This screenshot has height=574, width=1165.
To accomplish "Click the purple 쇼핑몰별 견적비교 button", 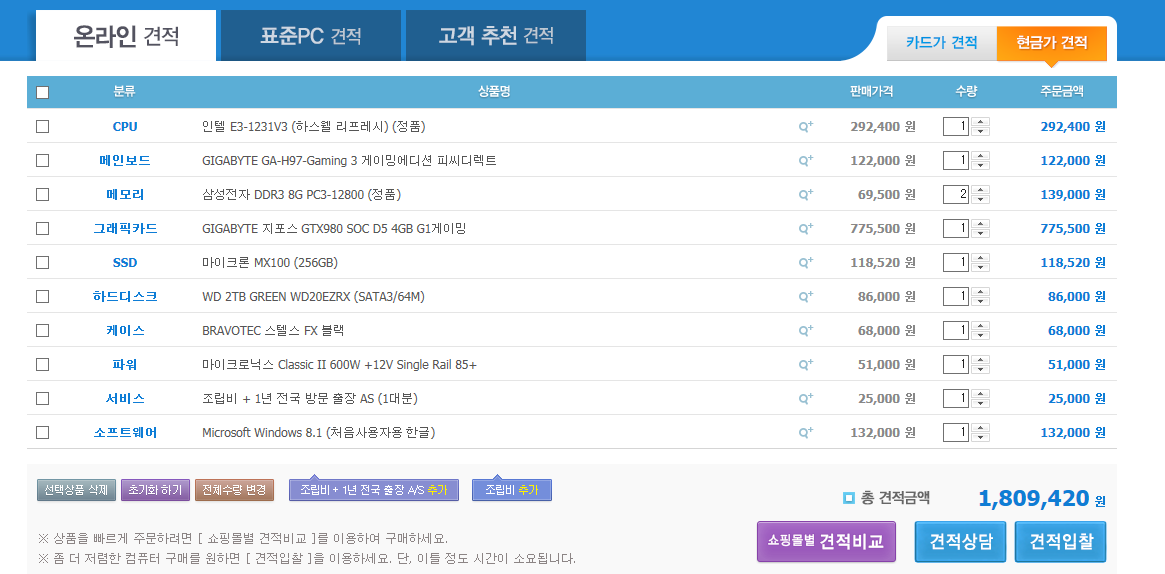I will point(825,541).
